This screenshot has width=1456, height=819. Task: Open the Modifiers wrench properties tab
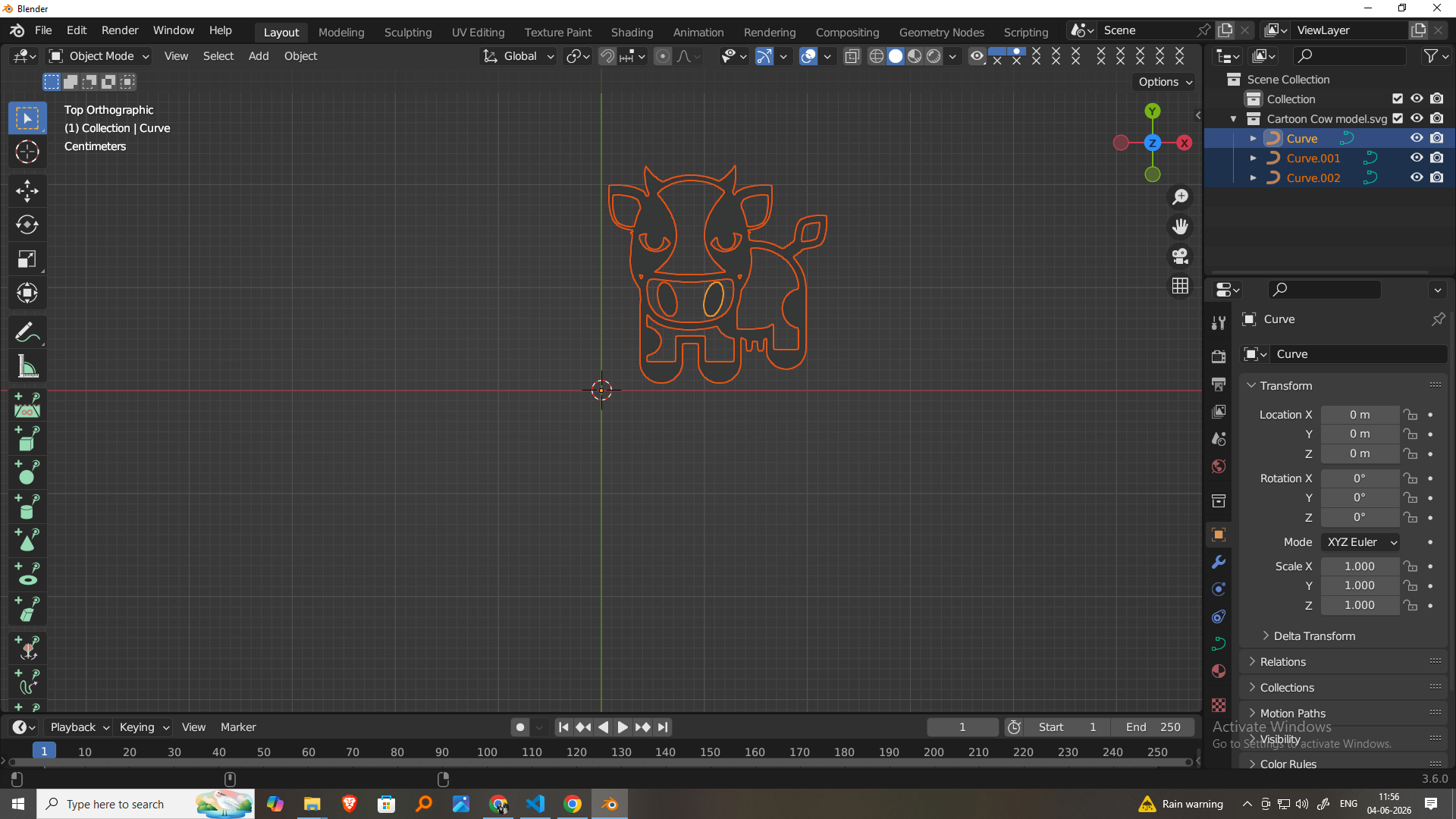click(1219, 562)
